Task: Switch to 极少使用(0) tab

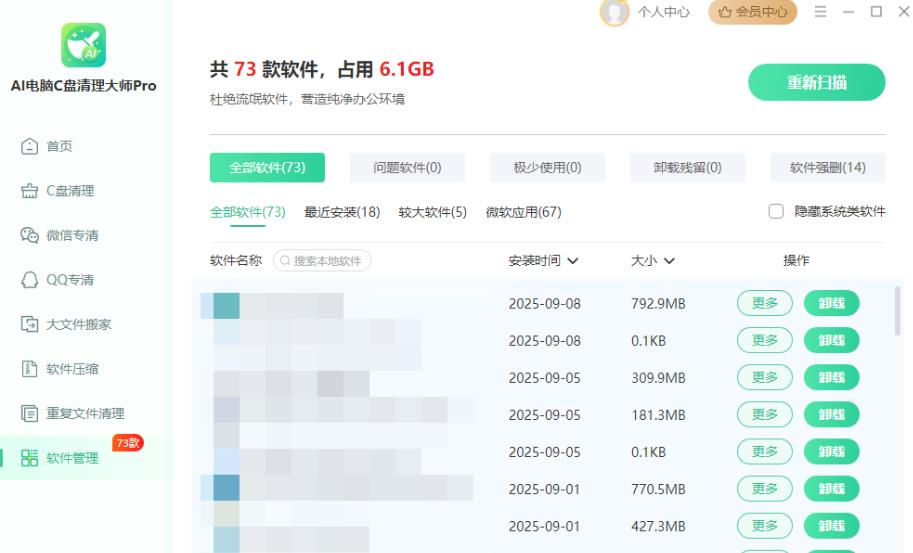Action: click(x=547, y=168)
